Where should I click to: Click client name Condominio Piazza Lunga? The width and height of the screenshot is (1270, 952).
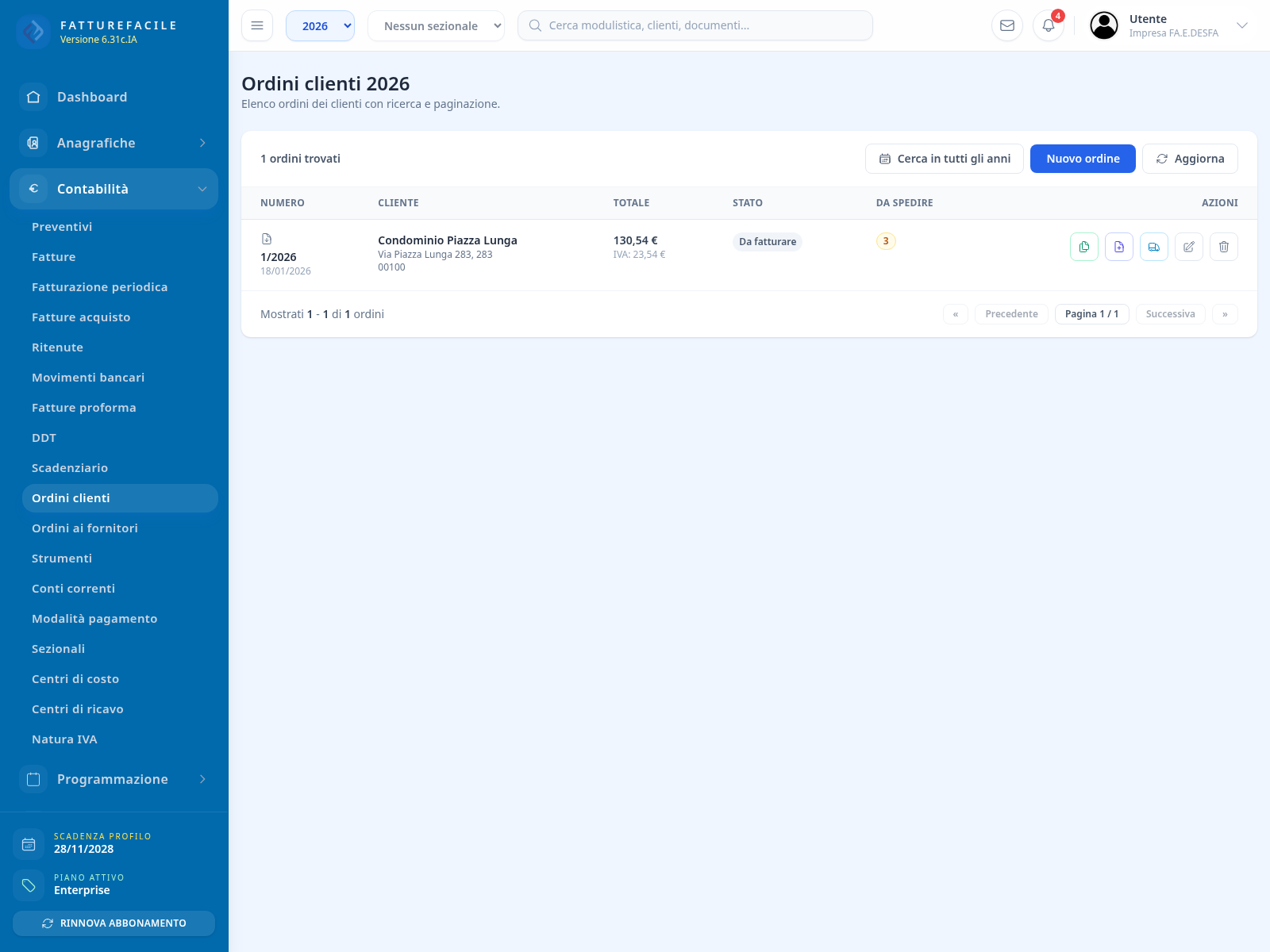[x=448, y=240]
